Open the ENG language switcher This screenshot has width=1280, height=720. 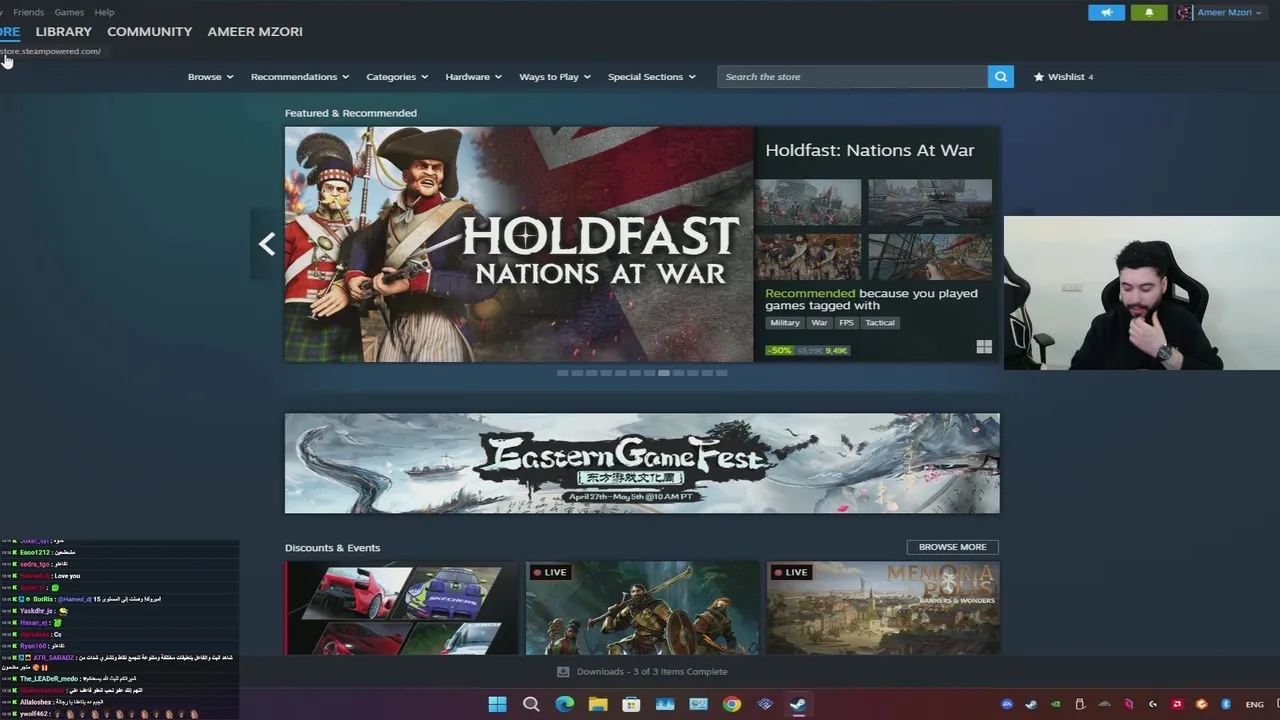click(1254, 704)
